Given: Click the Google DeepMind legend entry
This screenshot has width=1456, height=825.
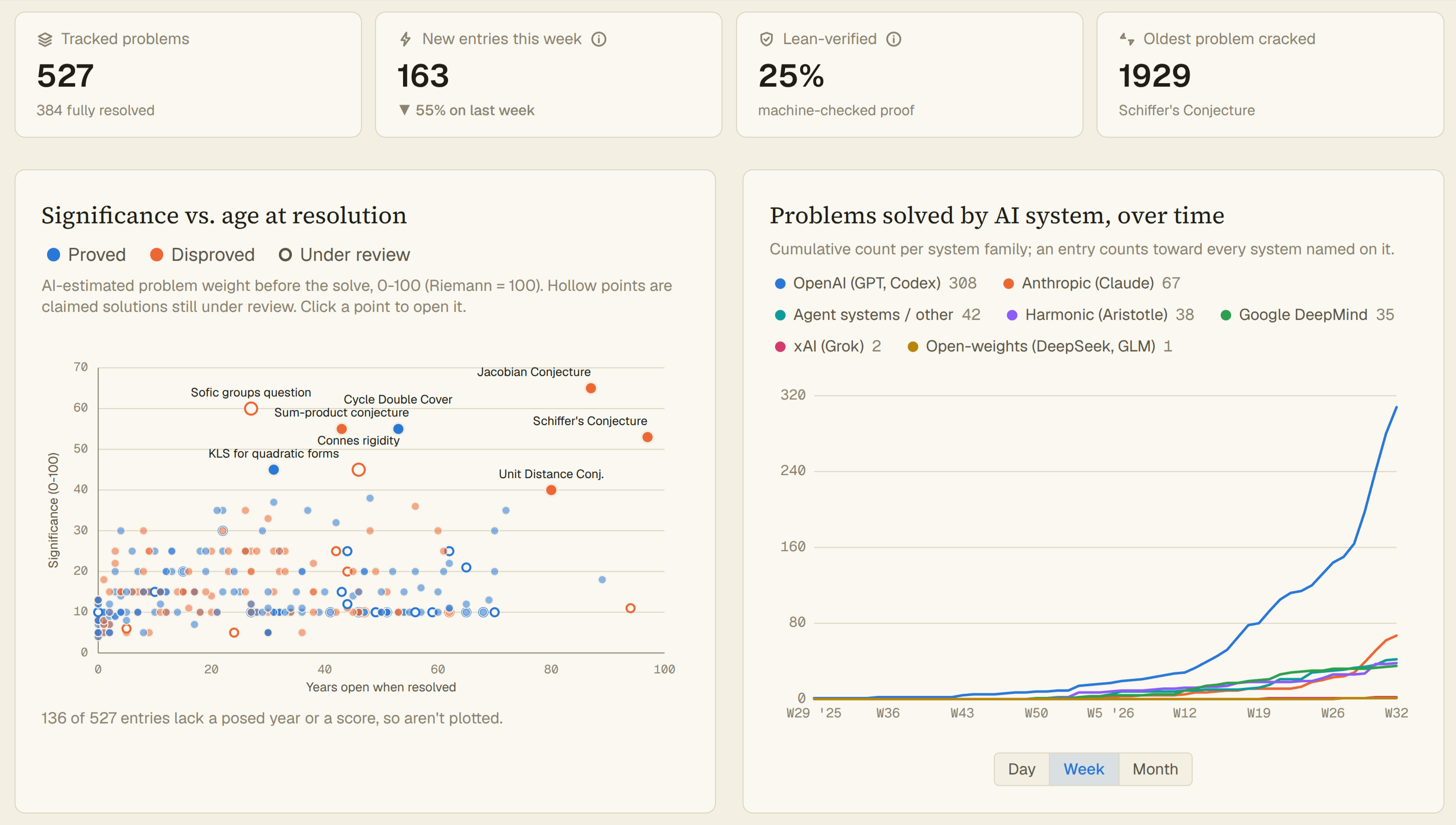Looking at the screenshot, I should click(x=1306, y=315).
